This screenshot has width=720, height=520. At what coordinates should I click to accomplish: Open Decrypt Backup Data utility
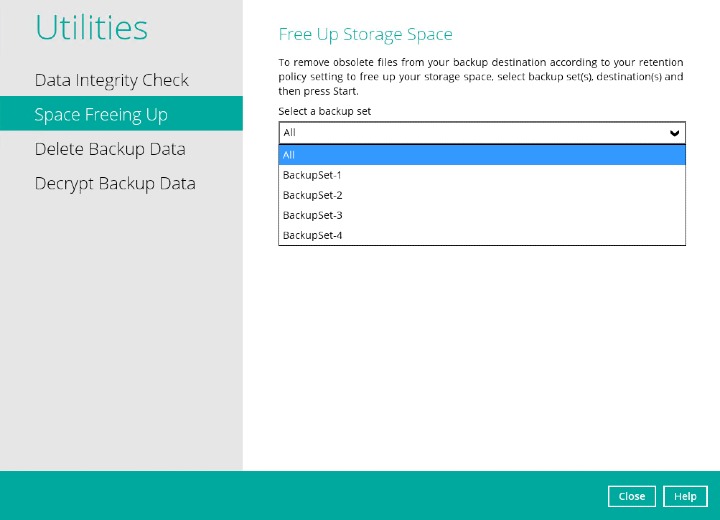115,184
